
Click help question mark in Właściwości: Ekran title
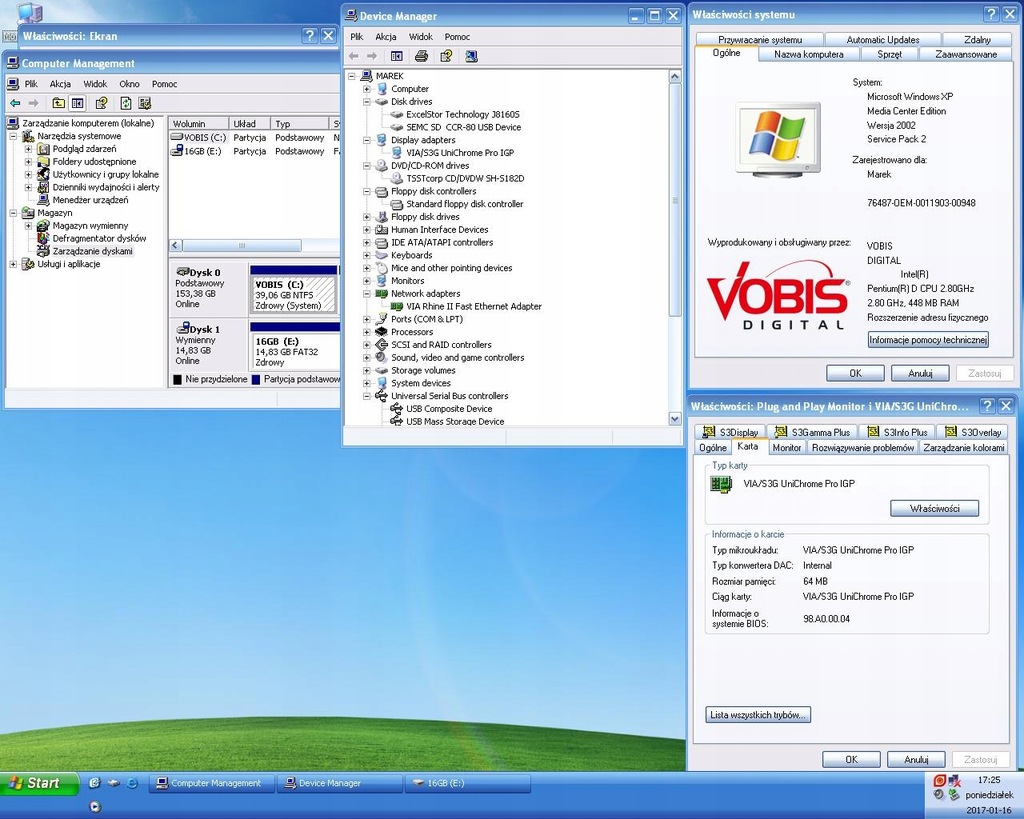tap(310, 36)
